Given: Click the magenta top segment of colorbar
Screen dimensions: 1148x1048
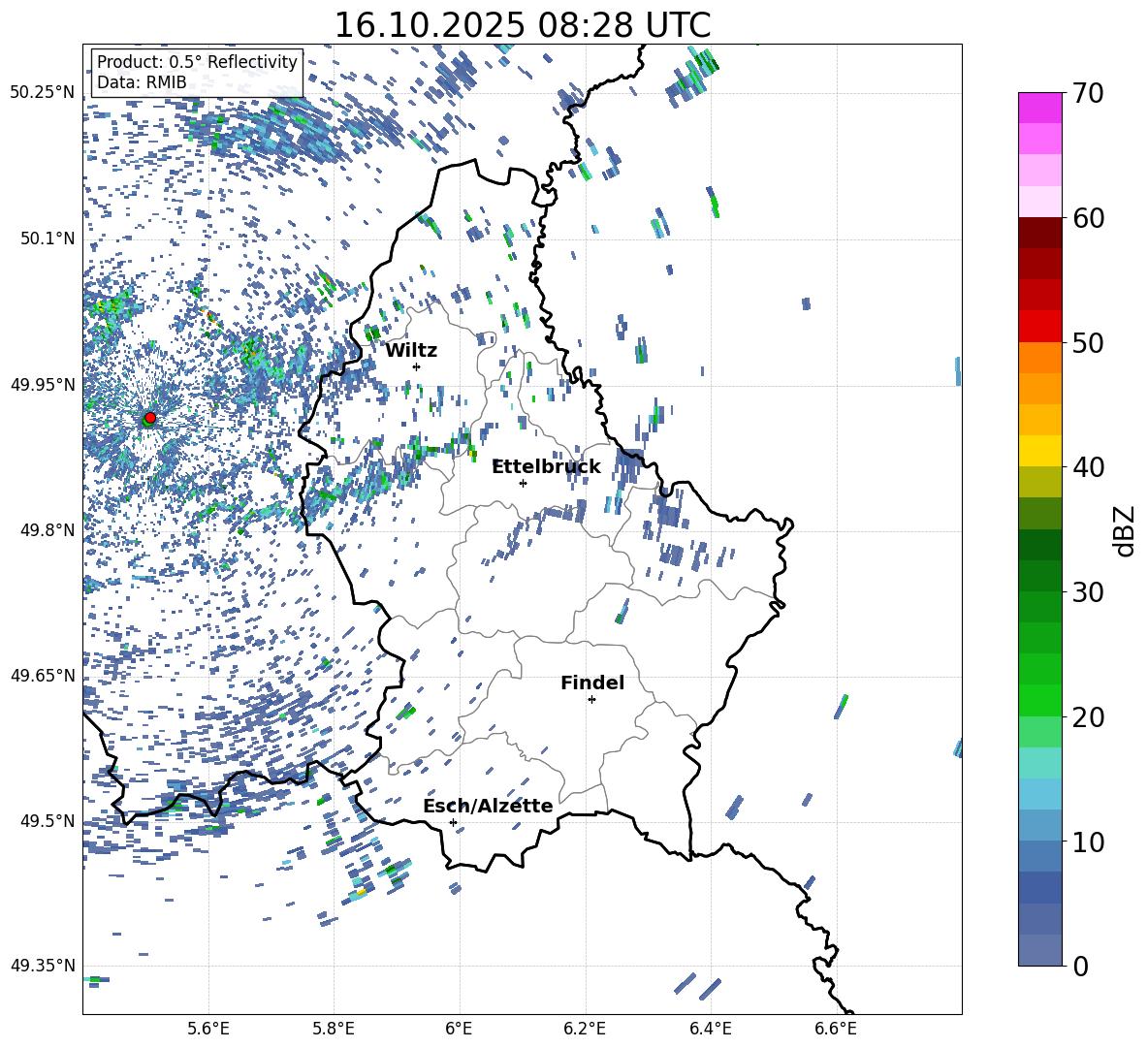Looking at the screenshot, I should pyautogui.click(x=1039, y=109).
